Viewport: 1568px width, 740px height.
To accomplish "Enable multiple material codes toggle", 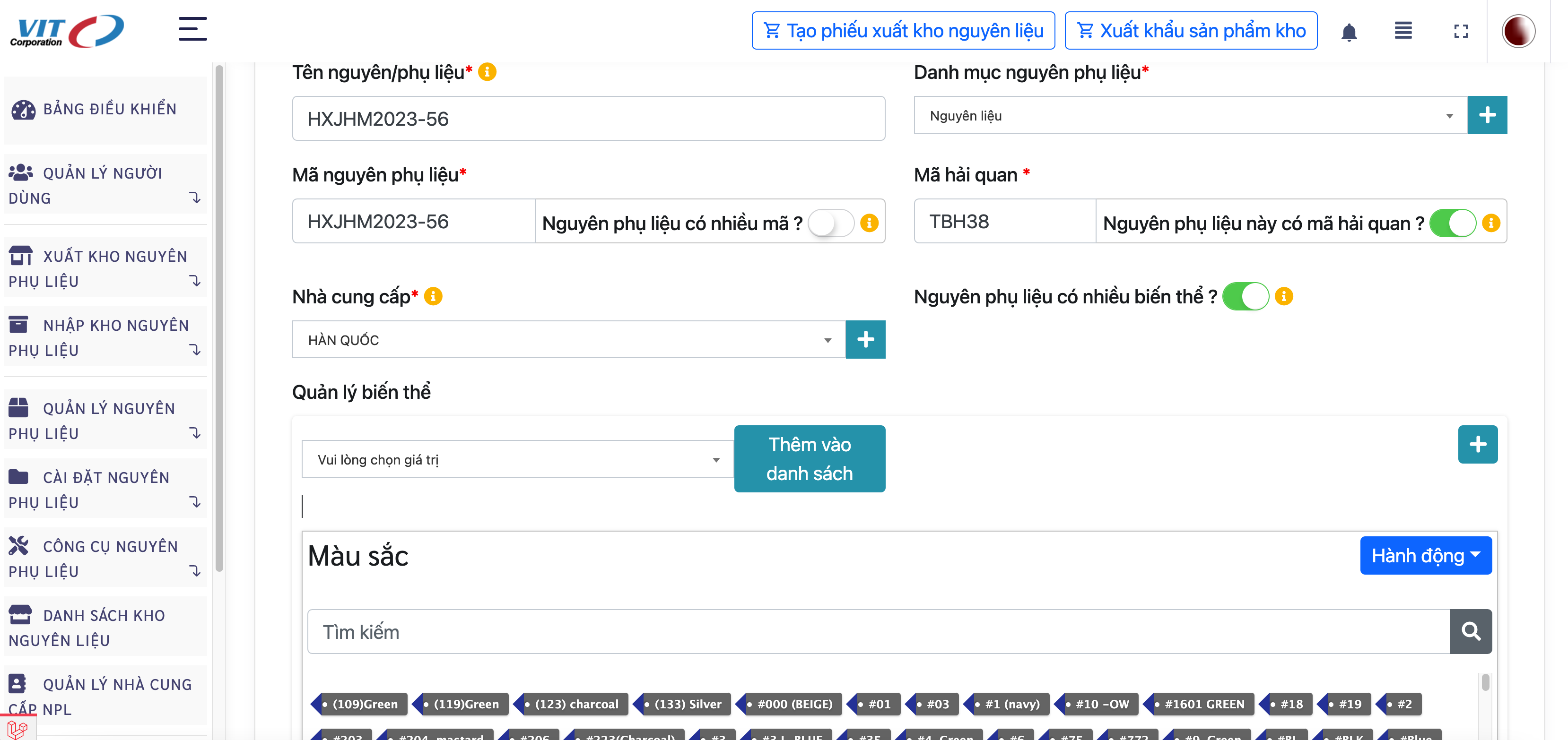I will tap(830, 223).
